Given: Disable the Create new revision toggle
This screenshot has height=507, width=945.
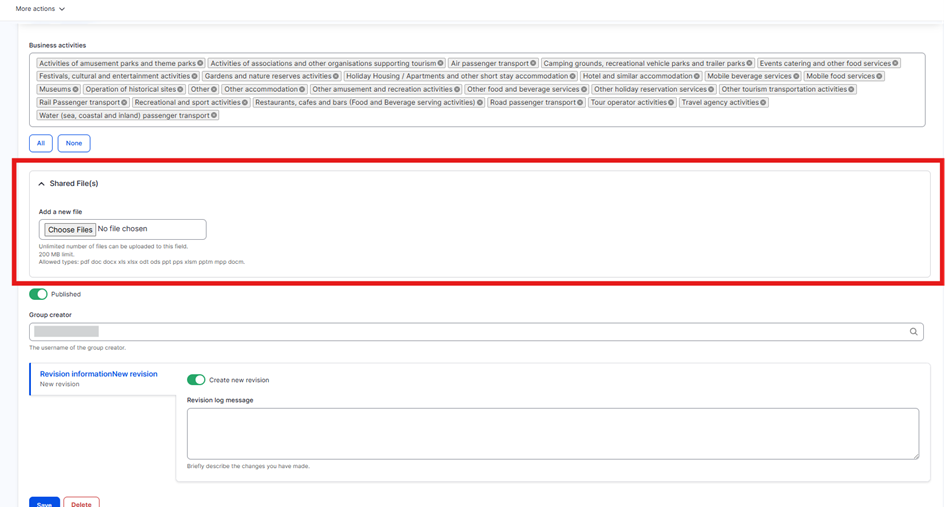Looking at the screenshot, I should point(196,380).
